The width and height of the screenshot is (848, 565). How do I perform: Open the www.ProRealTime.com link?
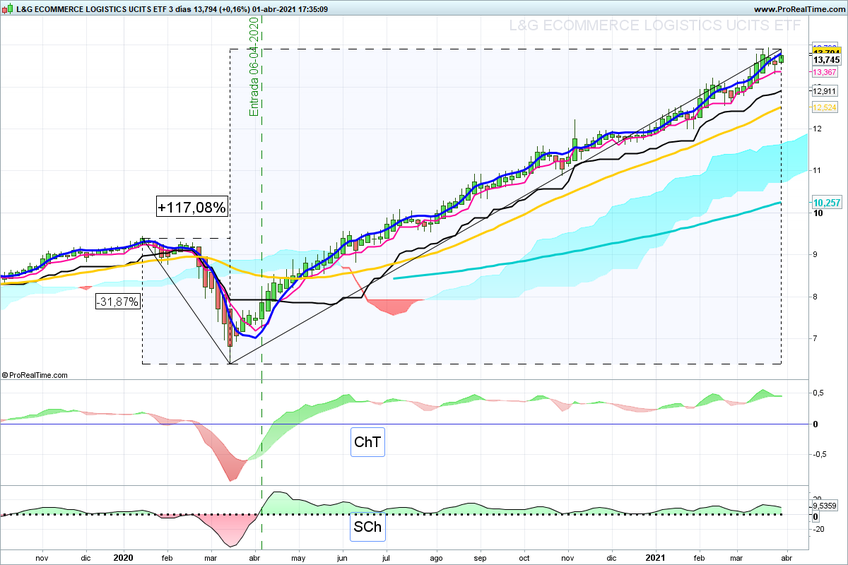pyautogui.click(x=799, y=9)
